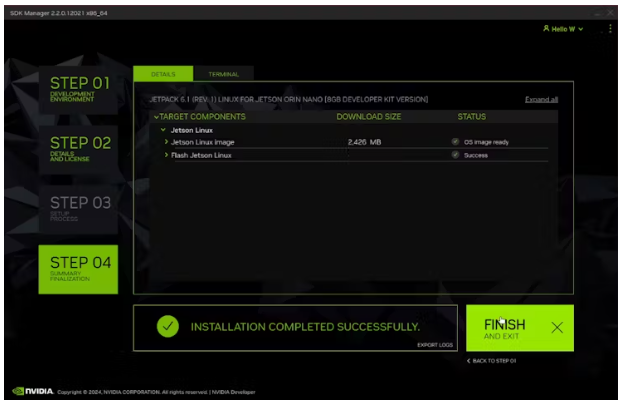This screenshot has width=621, height=406.
Task: Expand the Jetson Linux image row
Action: 166,142
